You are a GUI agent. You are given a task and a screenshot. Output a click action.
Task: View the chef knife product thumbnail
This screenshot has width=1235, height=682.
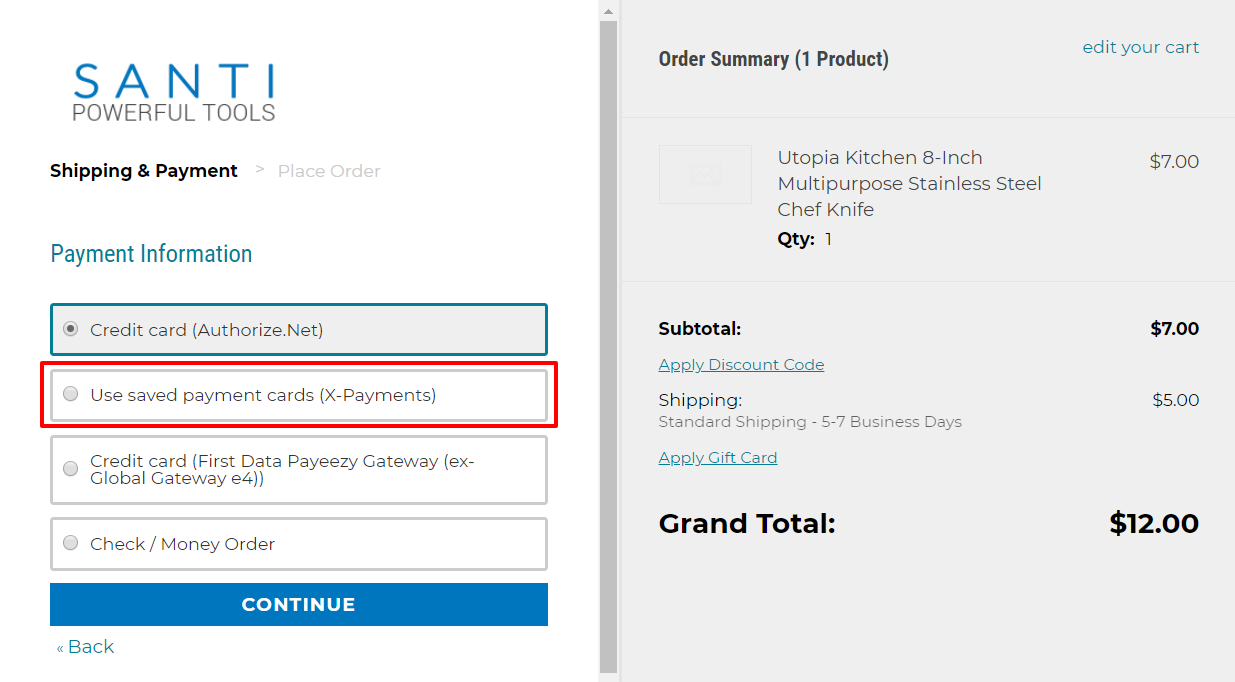[705, 174]
